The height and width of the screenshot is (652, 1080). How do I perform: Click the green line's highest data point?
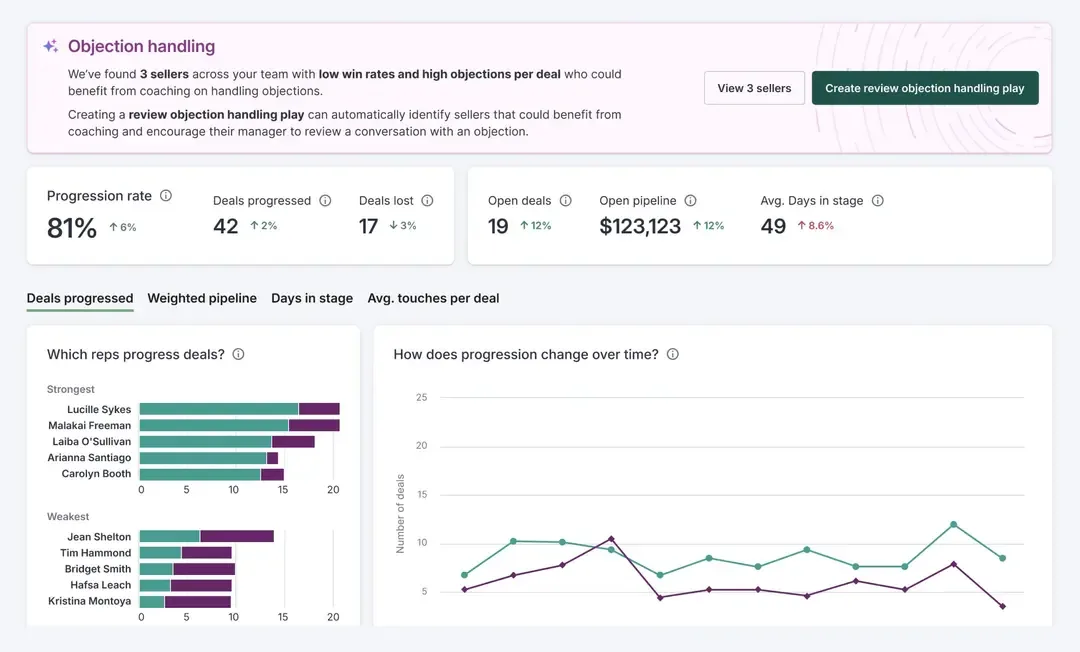(x=955, y=524)
